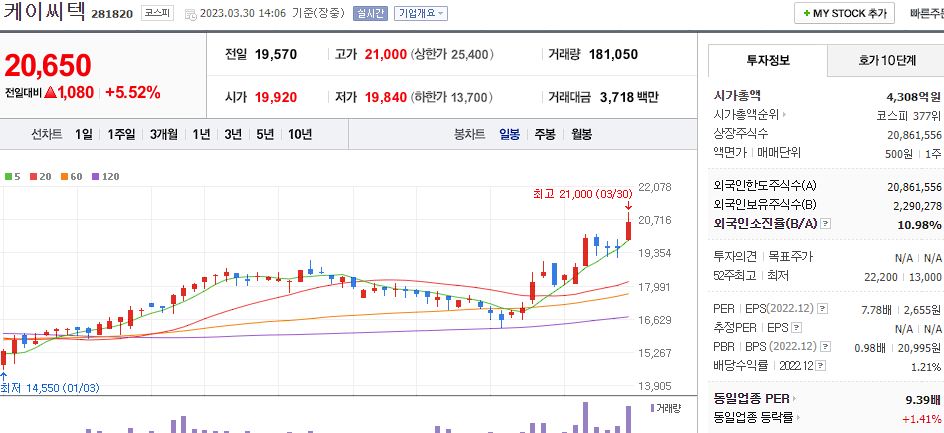Expand the 시가총액순위 arrow link

[x=784, y=114]
